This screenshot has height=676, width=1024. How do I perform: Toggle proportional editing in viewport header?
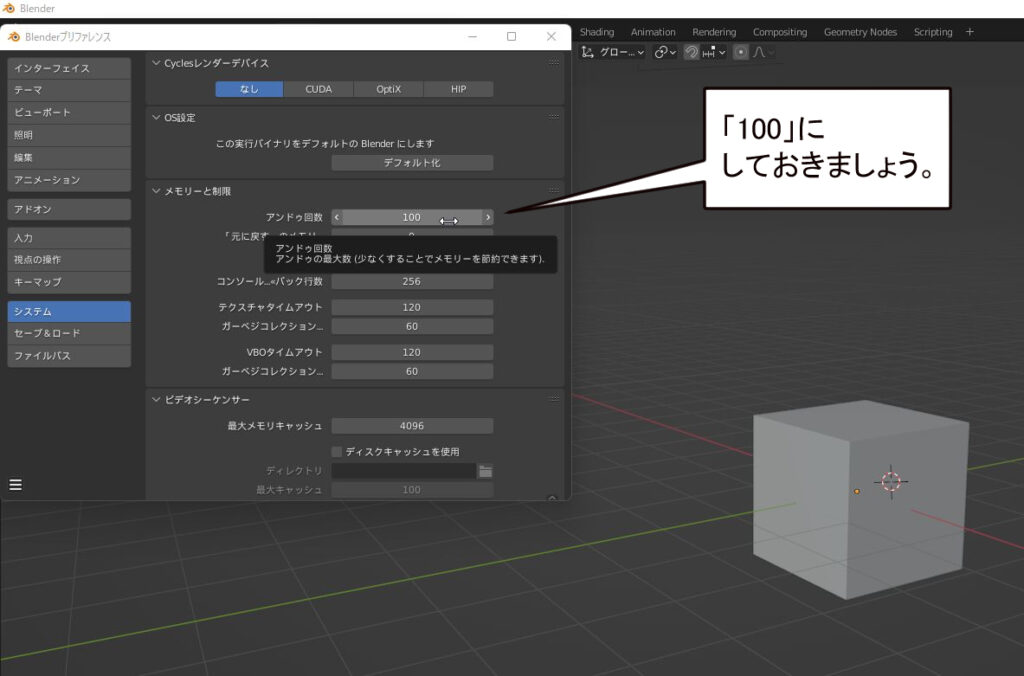click(x=740, y=52)
